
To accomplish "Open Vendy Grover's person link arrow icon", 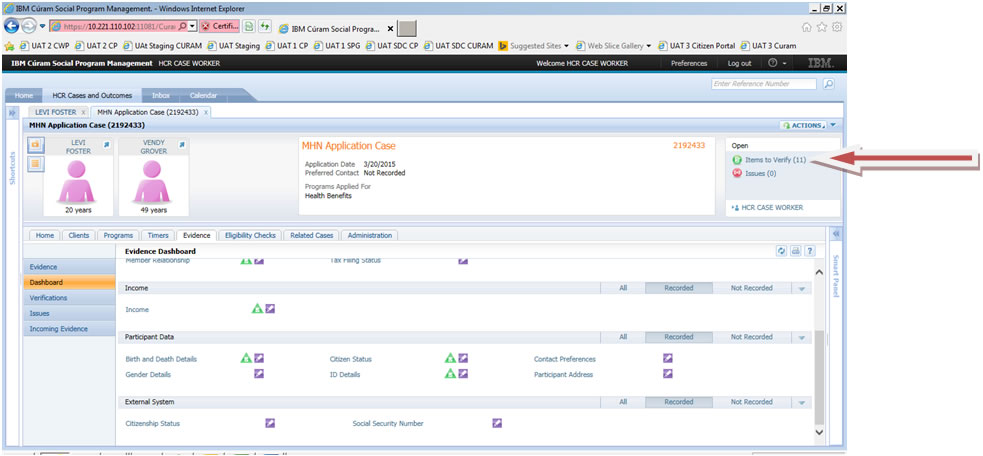I will [x=182, y=145].
